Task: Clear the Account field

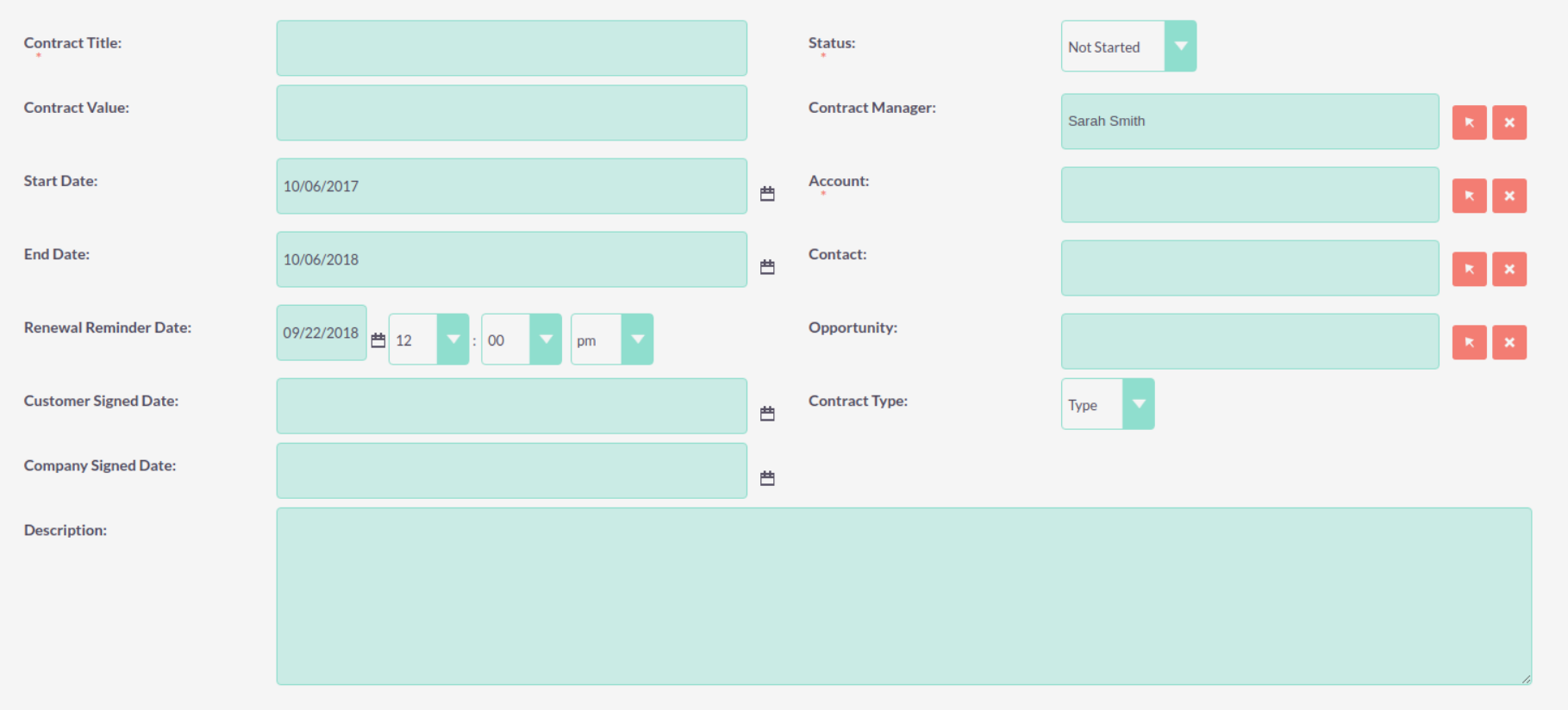Action: click(x=1509, y=196)
